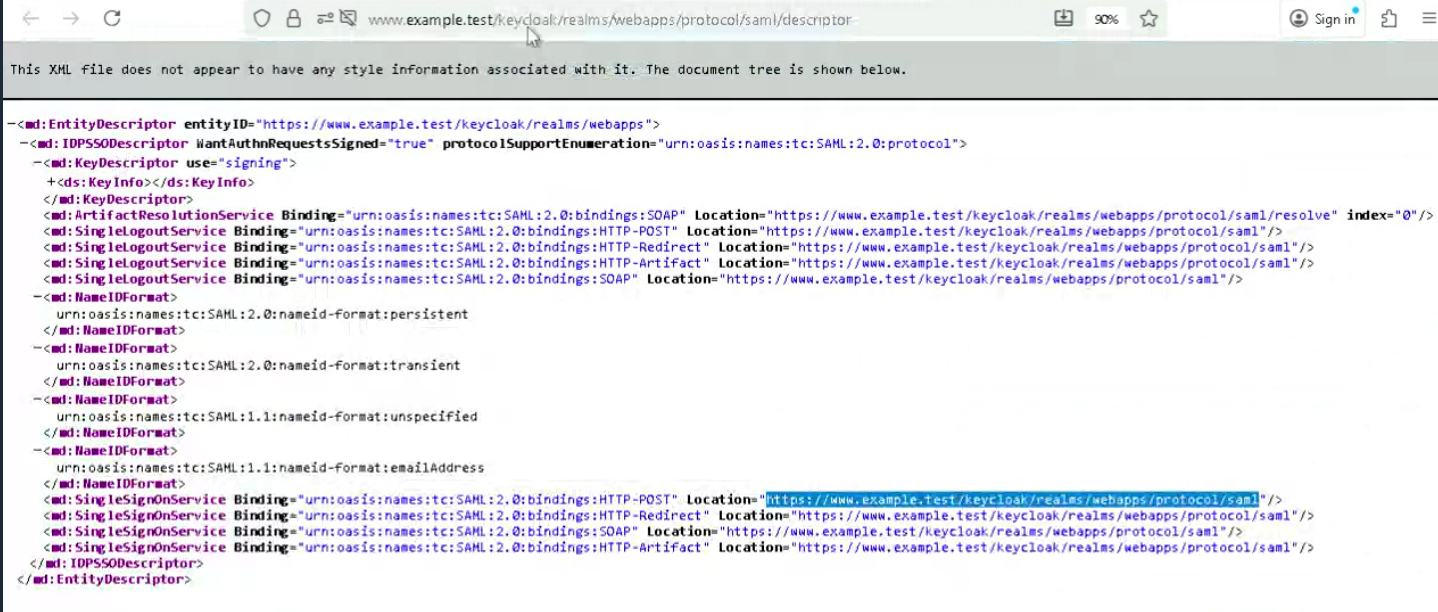This screenshot has height=612, width=1438.
Task: Click the closing md:EntityDescriptor tag
Action: (x=103, y=579)
